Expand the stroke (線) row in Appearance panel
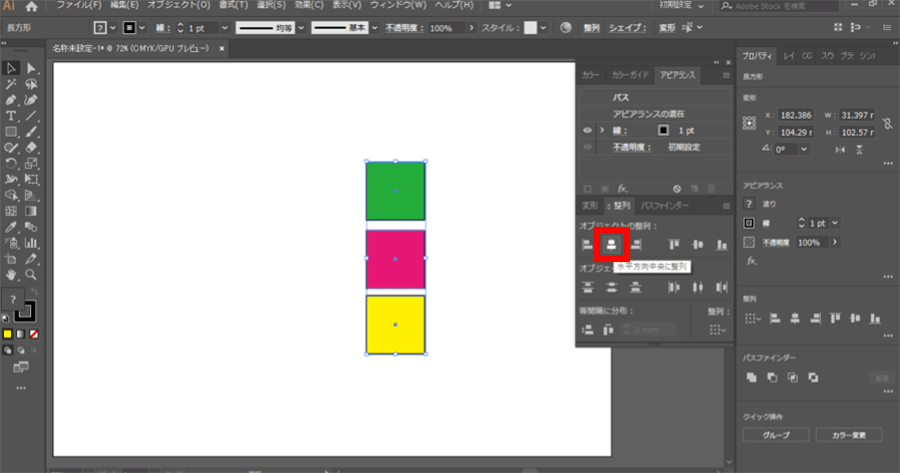 pyautogui.click(x=600, y=130)
